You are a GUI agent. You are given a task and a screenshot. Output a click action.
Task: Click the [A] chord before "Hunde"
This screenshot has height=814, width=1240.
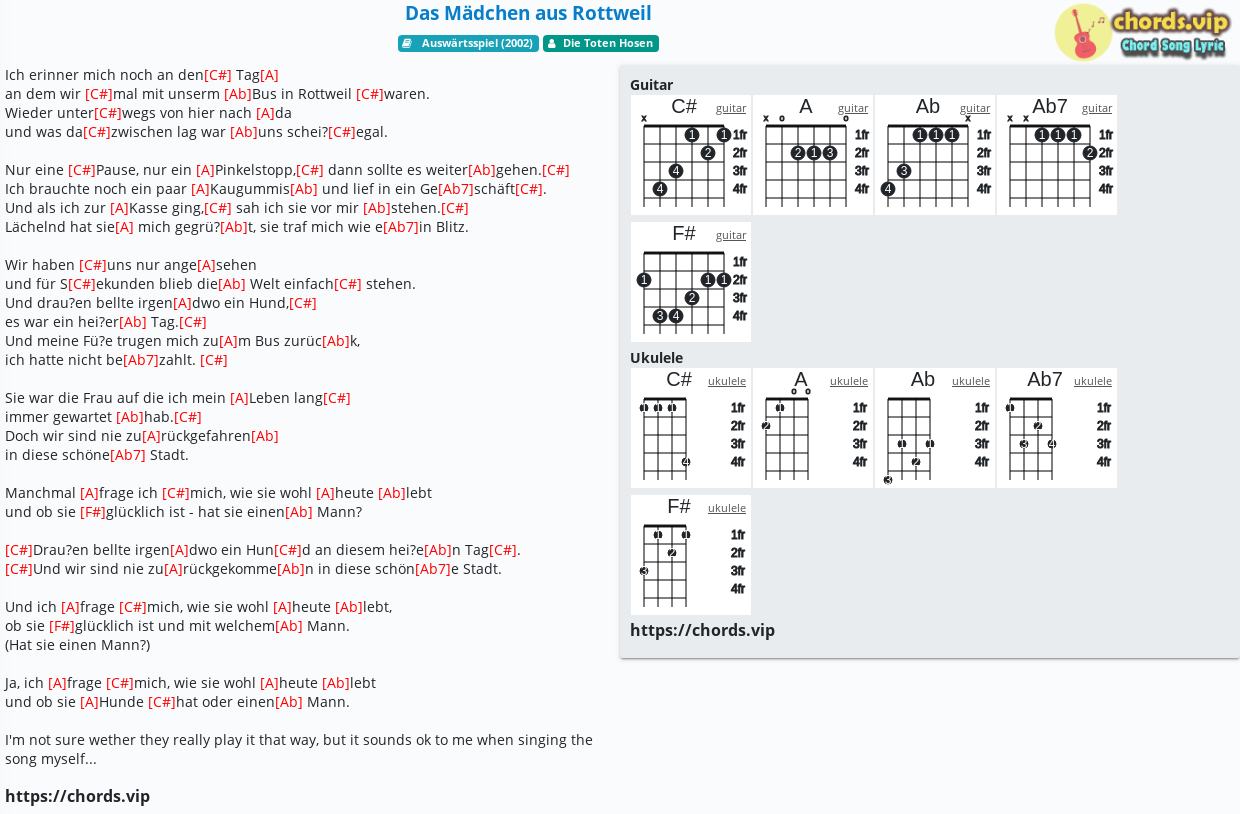tap(89, 702)
